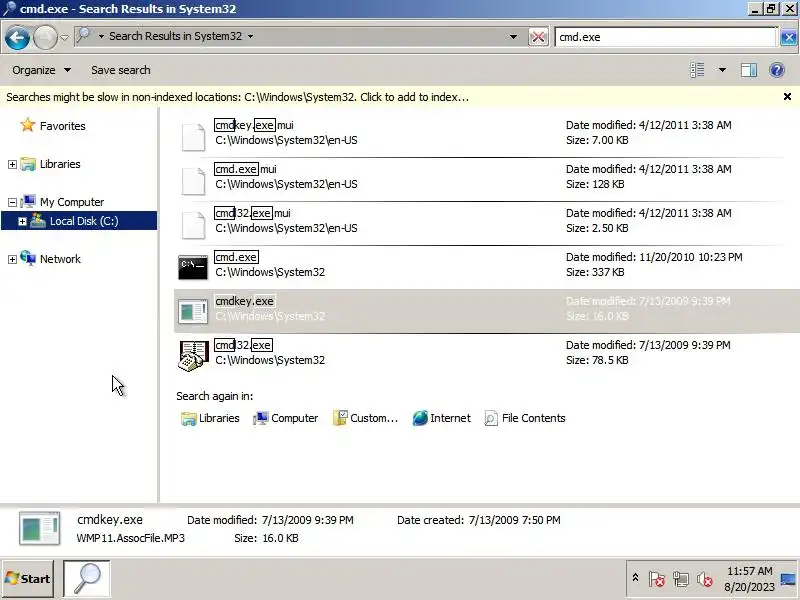Open the Start menu

[x=28, y=579]
